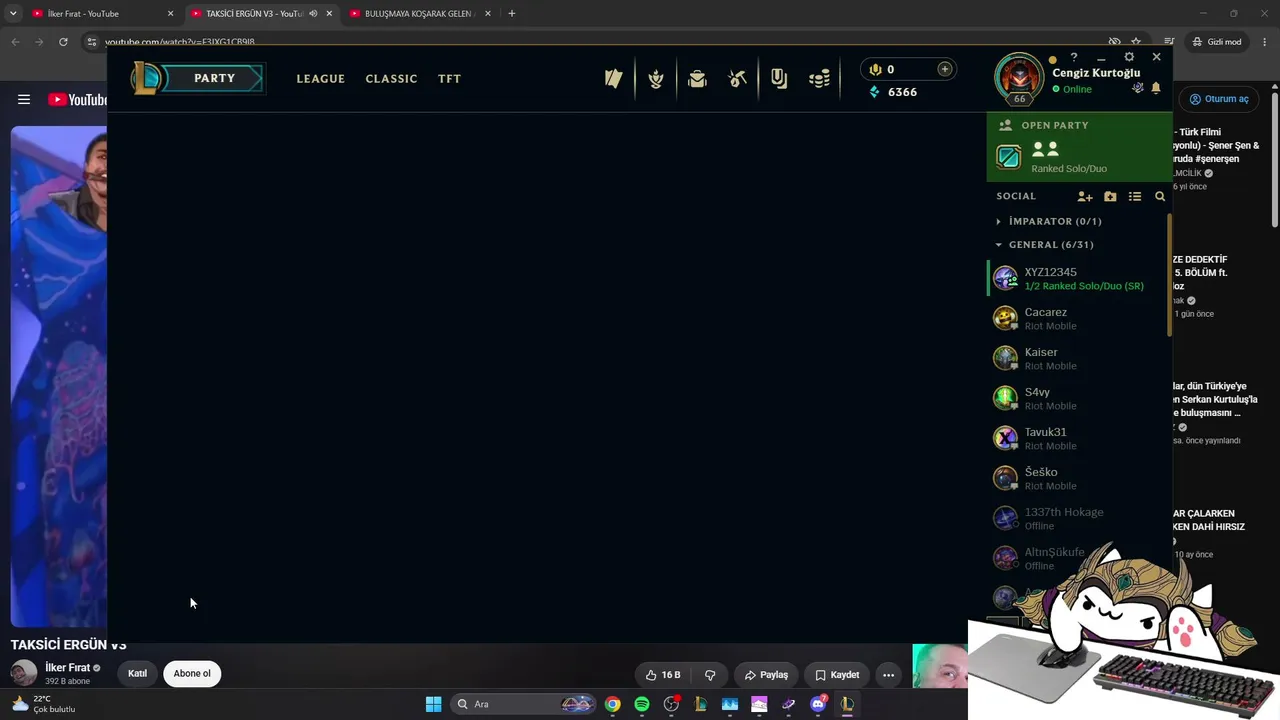Click the Kaydet save button
This screenshot has width=1280, height=720.
pyautogui.click(x=837, y=675)
